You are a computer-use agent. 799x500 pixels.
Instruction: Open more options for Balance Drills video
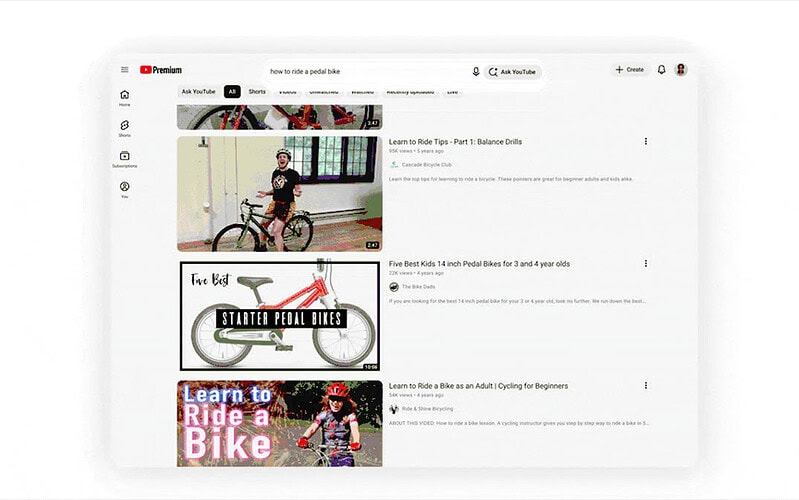coord(646,141)
